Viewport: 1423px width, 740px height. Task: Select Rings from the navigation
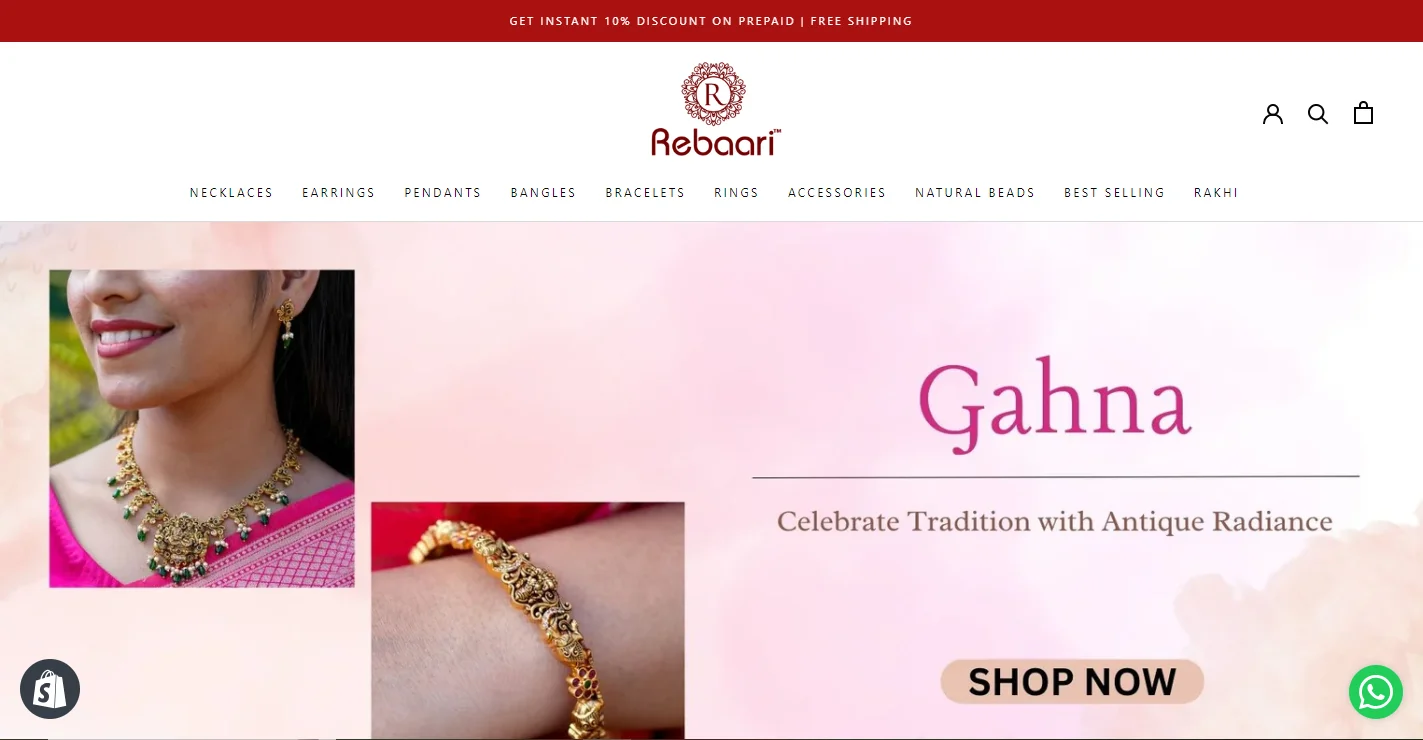click(736, 193)
